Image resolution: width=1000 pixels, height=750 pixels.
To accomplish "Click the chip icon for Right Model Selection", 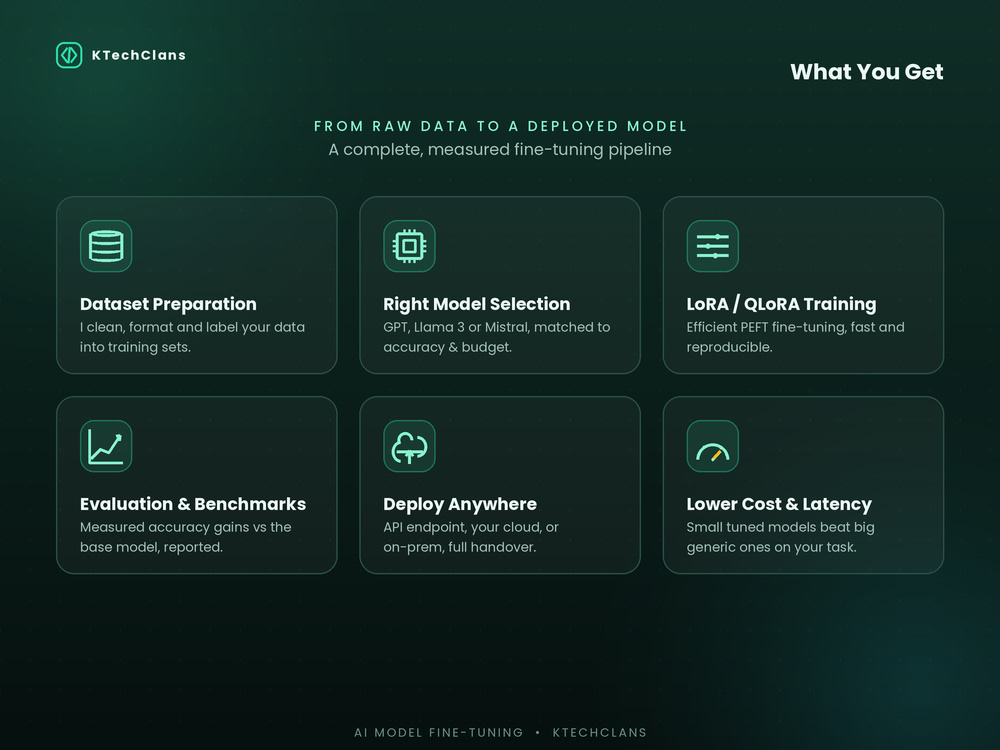I will pos(409,246).
